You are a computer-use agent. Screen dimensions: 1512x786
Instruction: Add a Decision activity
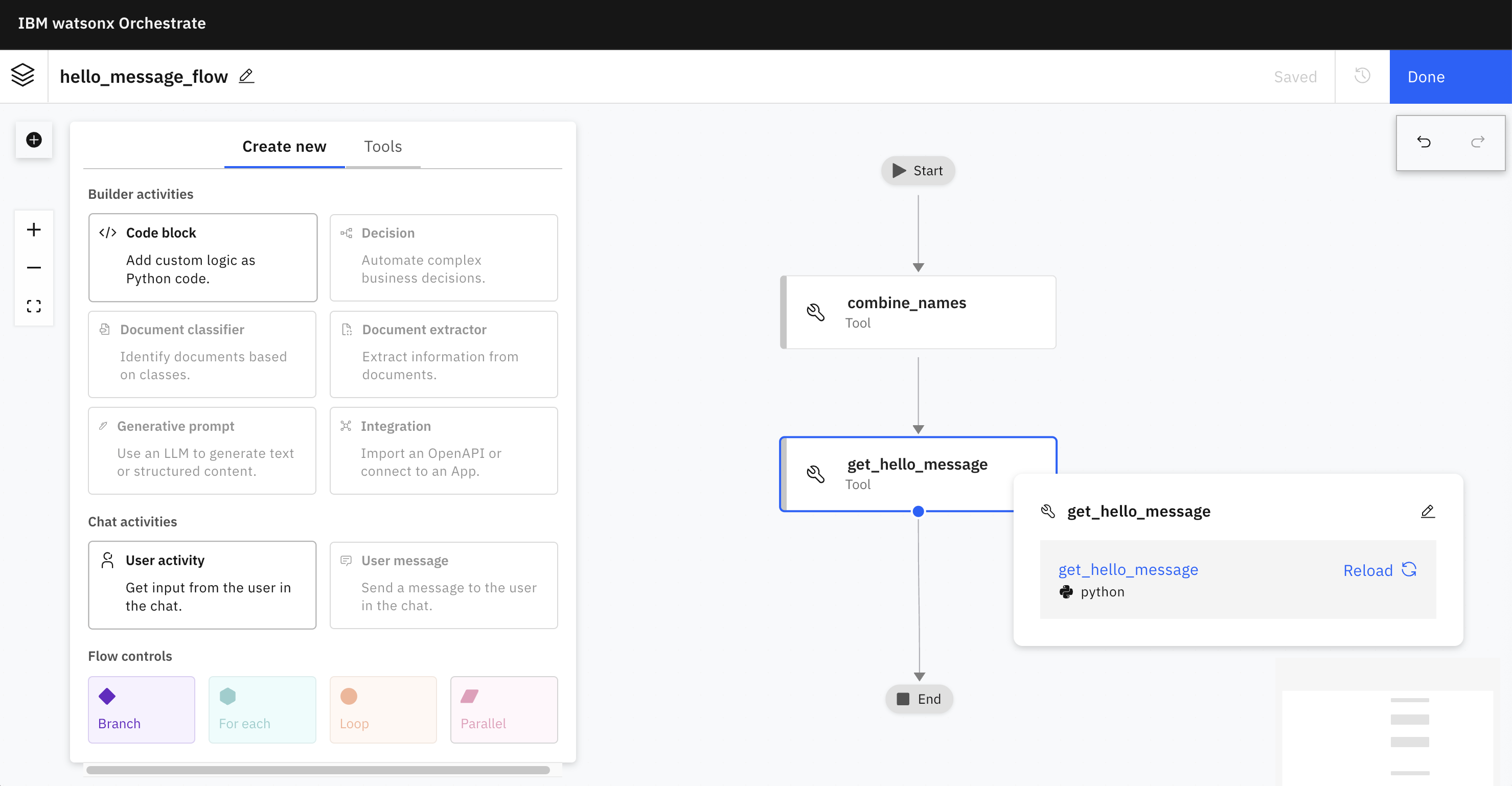click(x=444, y=257)
